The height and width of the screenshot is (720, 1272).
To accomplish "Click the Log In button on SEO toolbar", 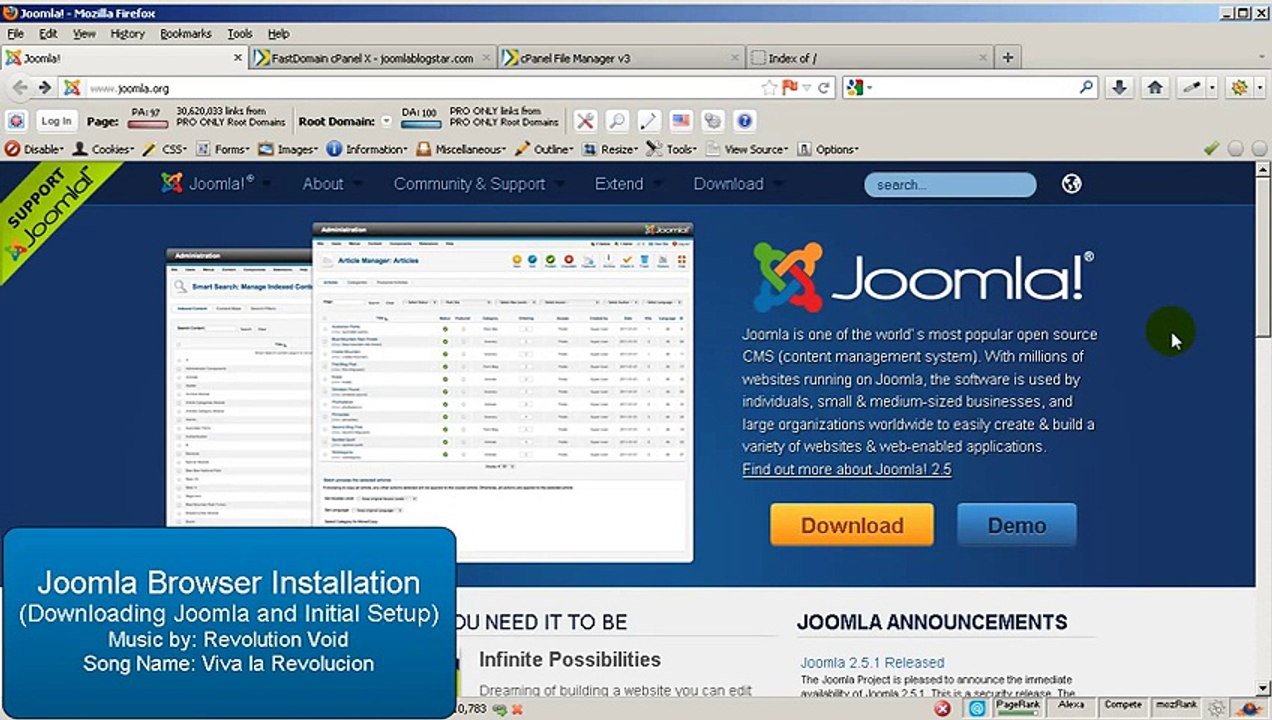I will (x=56, y=121).
